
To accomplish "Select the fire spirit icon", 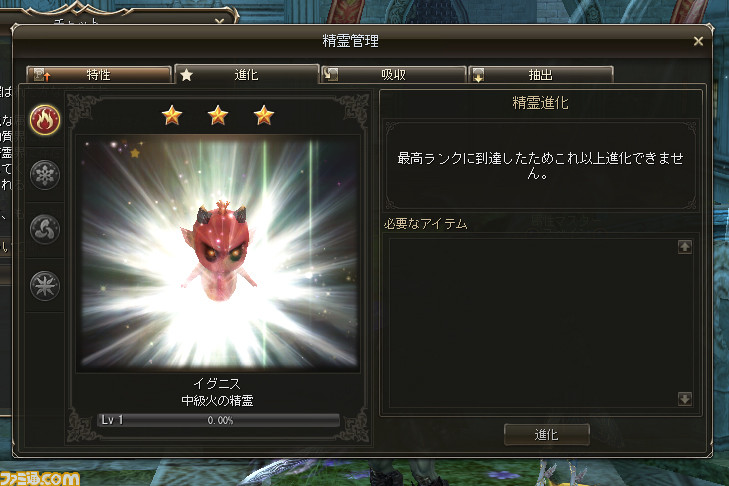I will pos(45,120).
